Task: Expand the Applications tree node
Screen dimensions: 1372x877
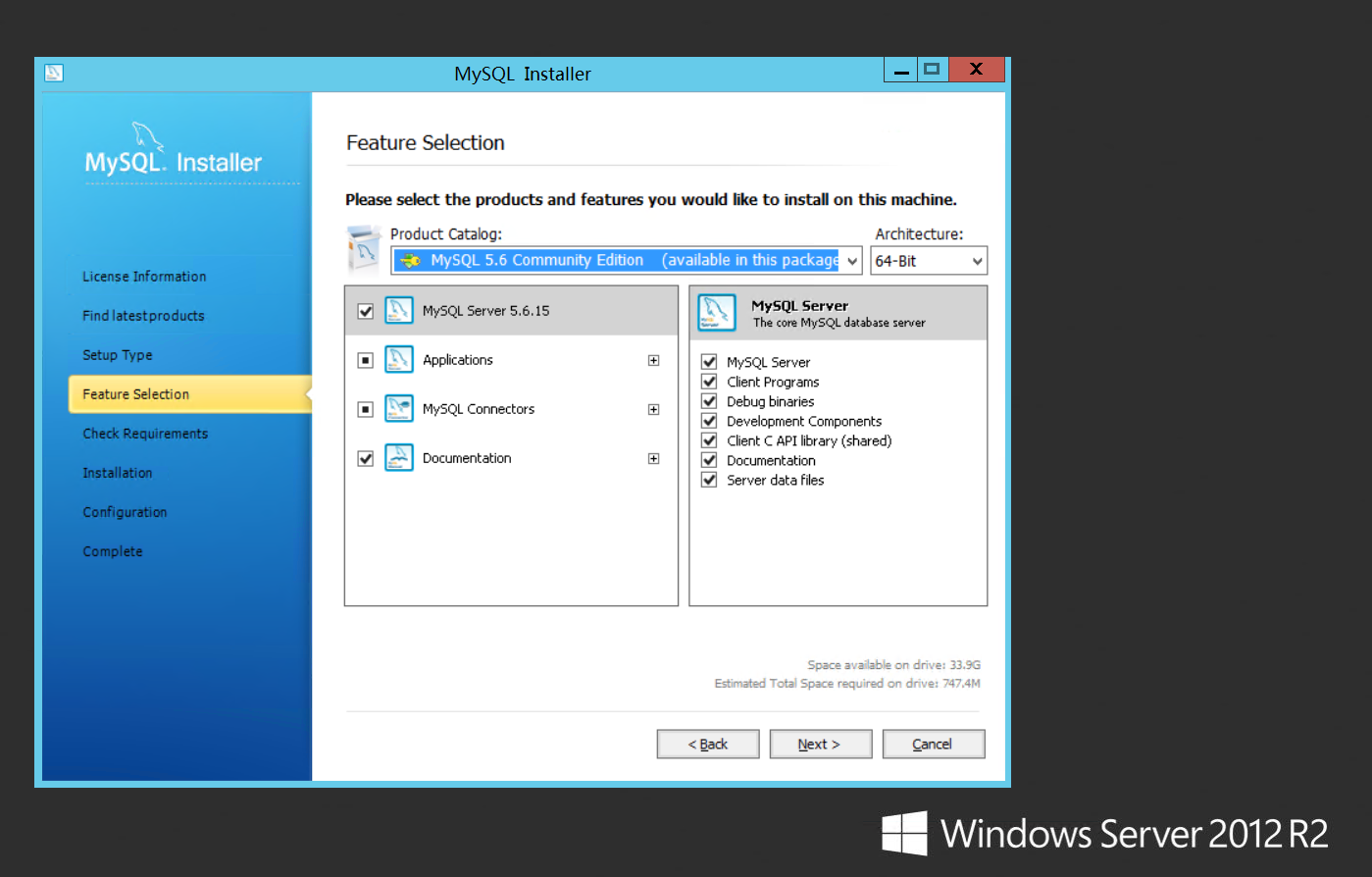Action: 654,360
